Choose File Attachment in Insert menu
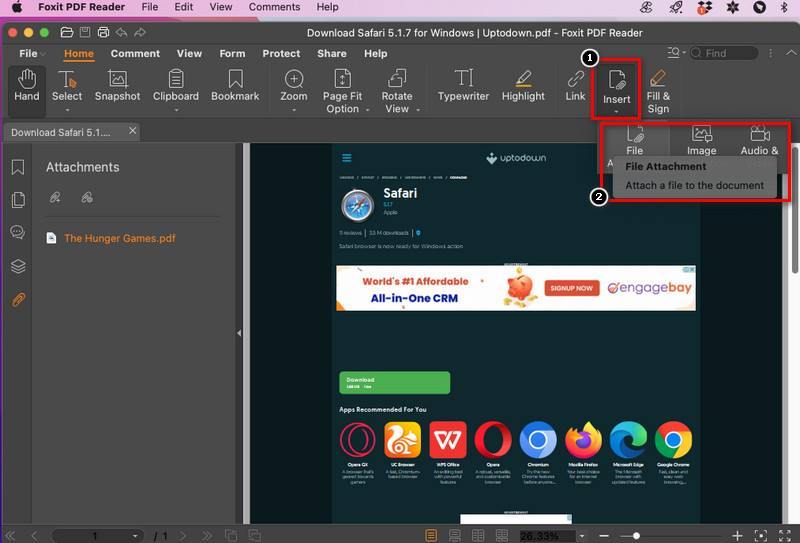Screen dimensions: 800x543 (x=634, y=140)
